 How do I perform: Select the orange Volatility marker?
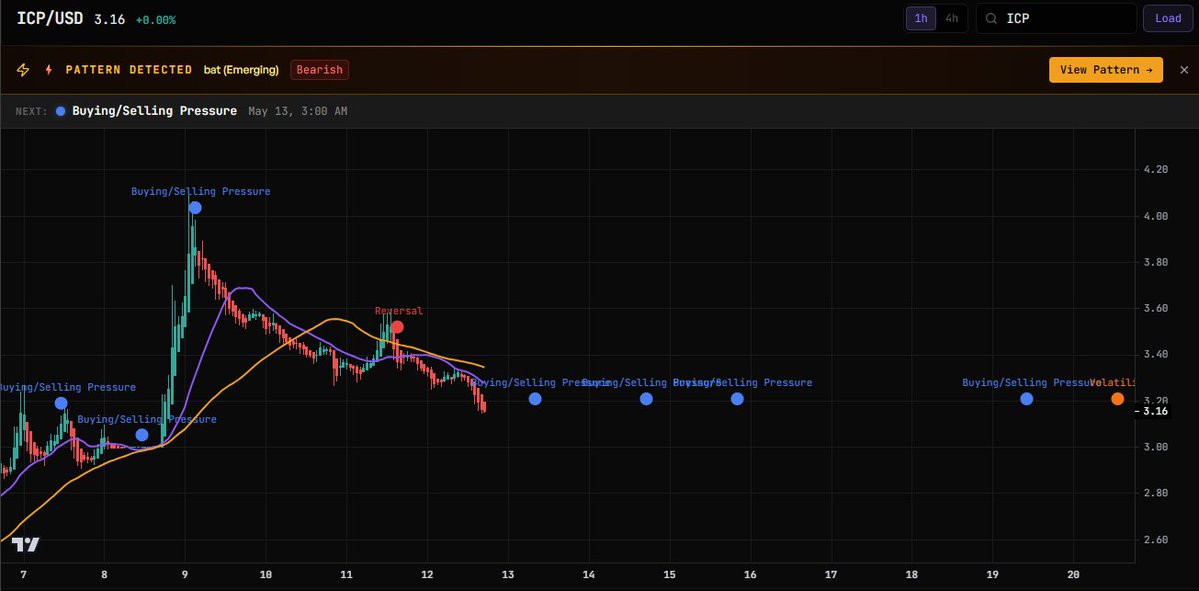(x=1117, y=399)
